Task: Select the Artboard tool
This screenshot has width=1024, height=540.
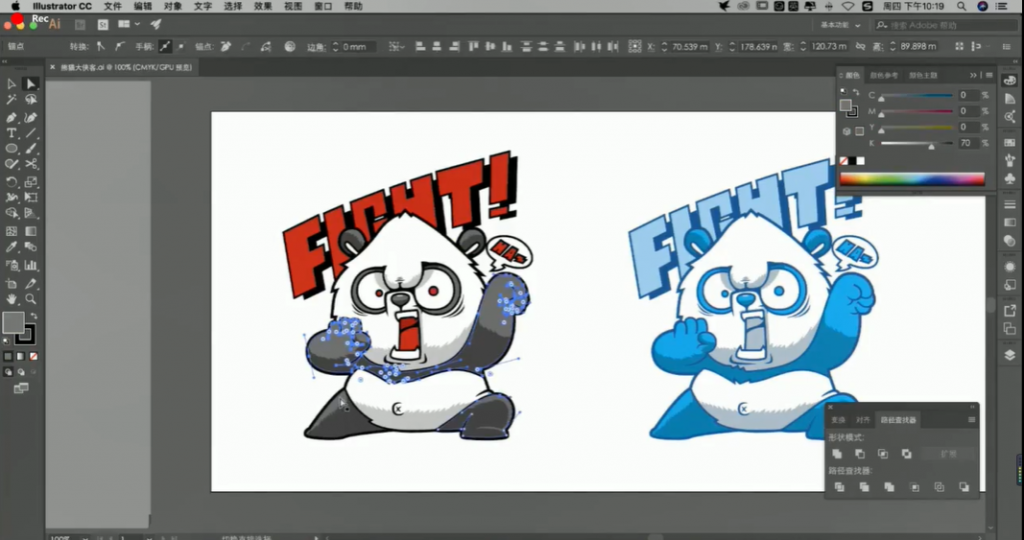Action: pyautogui.click(x=12, y=283)
